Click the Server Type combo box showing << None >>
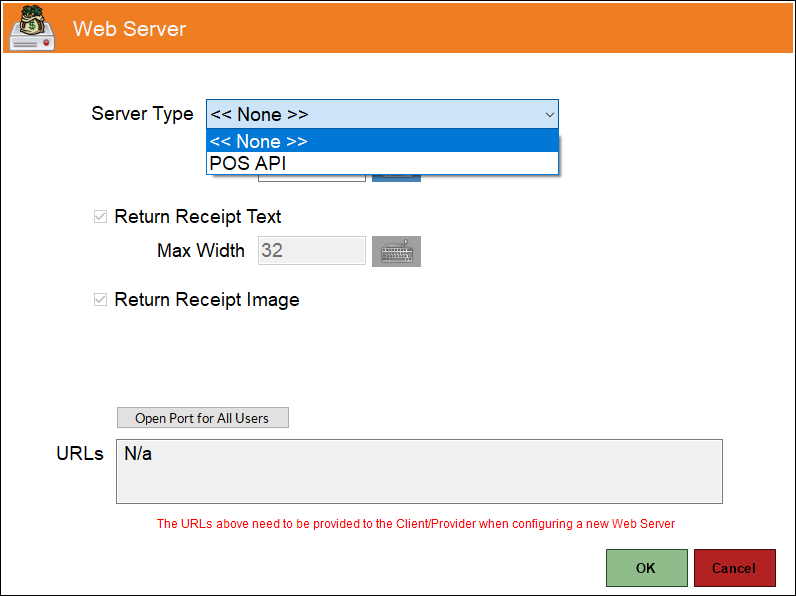 pyautogui.click(x=382, y=114)
